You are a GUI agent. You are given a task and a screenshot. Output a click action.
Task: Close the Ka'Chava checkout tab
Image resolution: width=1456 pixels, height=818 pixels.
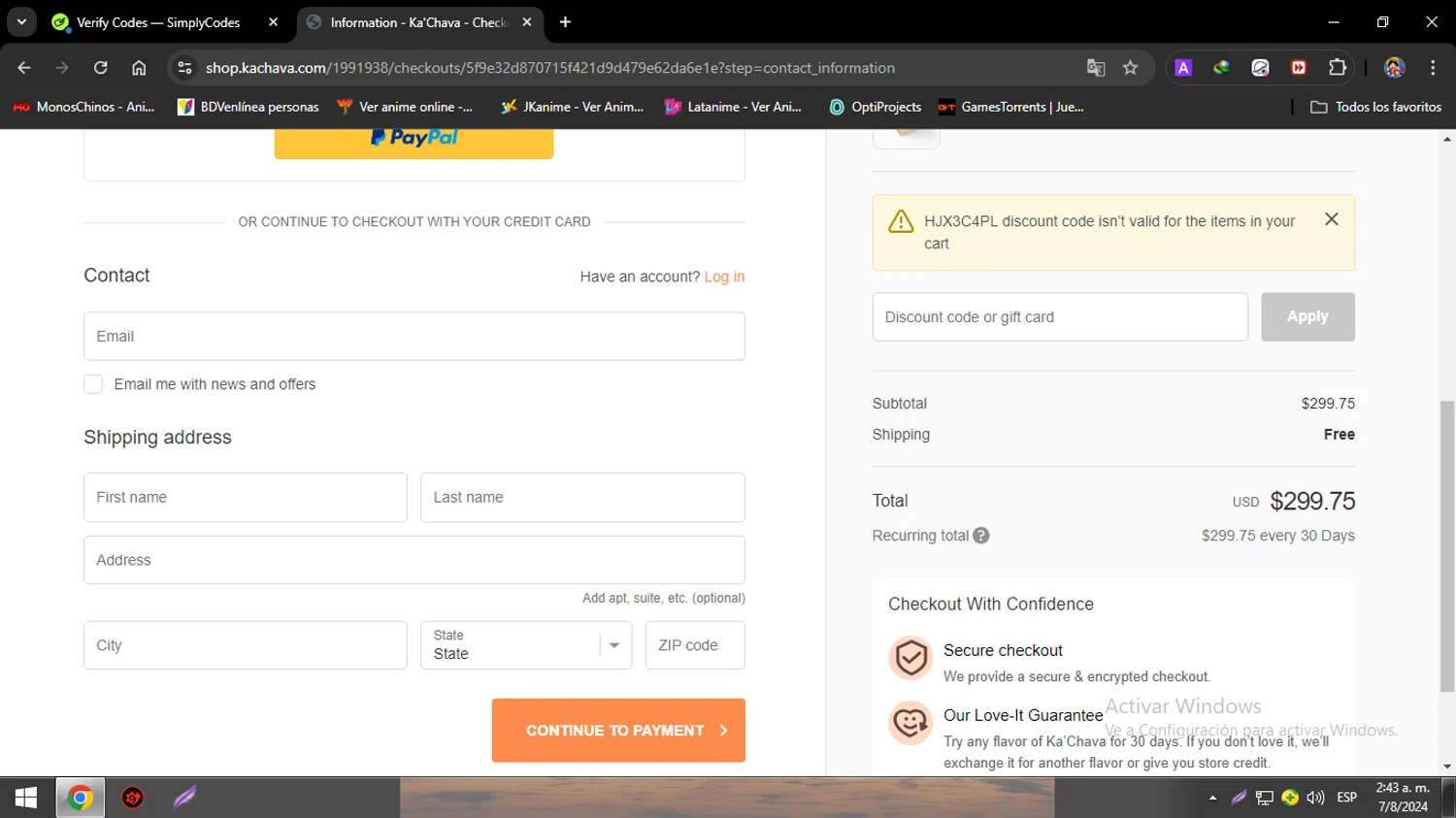click(x=527, y=22)
